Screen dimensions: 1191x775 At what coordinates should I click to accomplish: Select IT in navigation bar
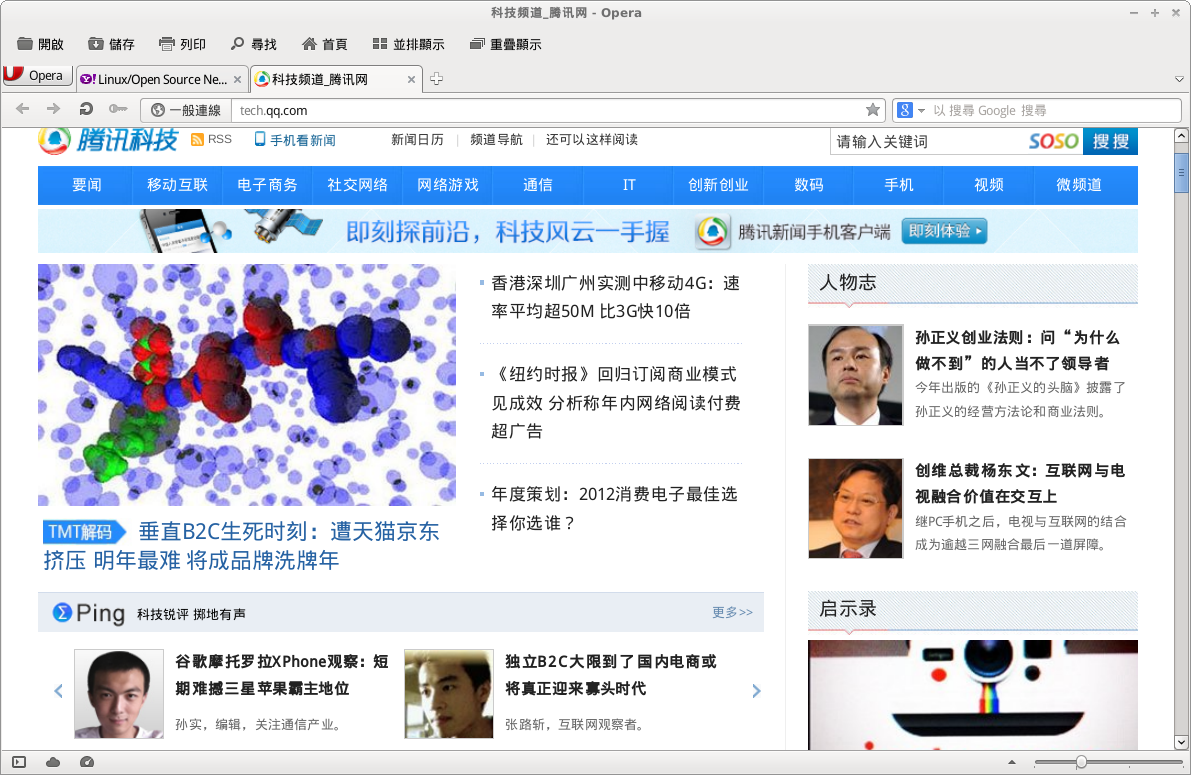click(628, 185)
